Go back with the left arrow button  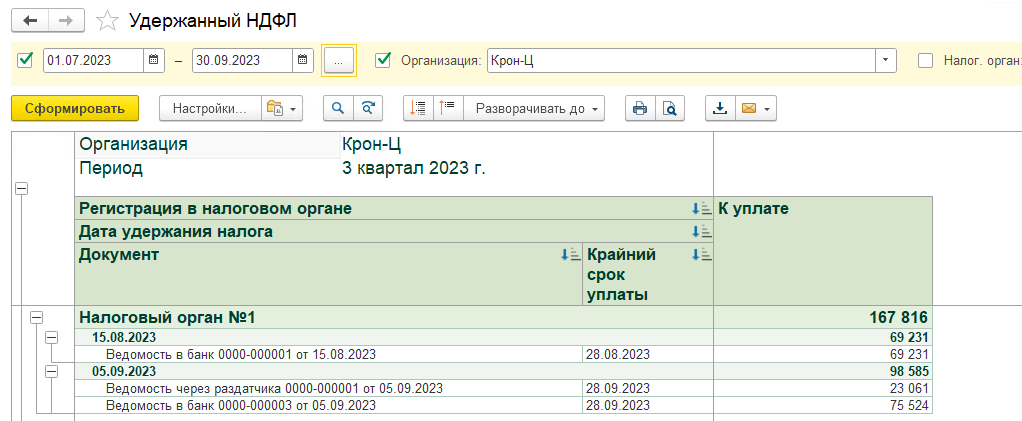point(30,21)
